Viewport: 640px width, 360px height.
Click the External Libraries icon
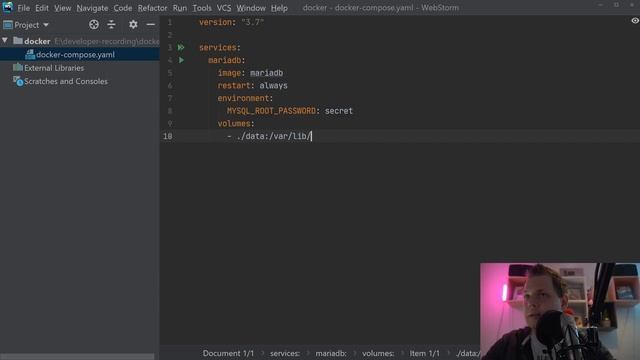(18, 67)
